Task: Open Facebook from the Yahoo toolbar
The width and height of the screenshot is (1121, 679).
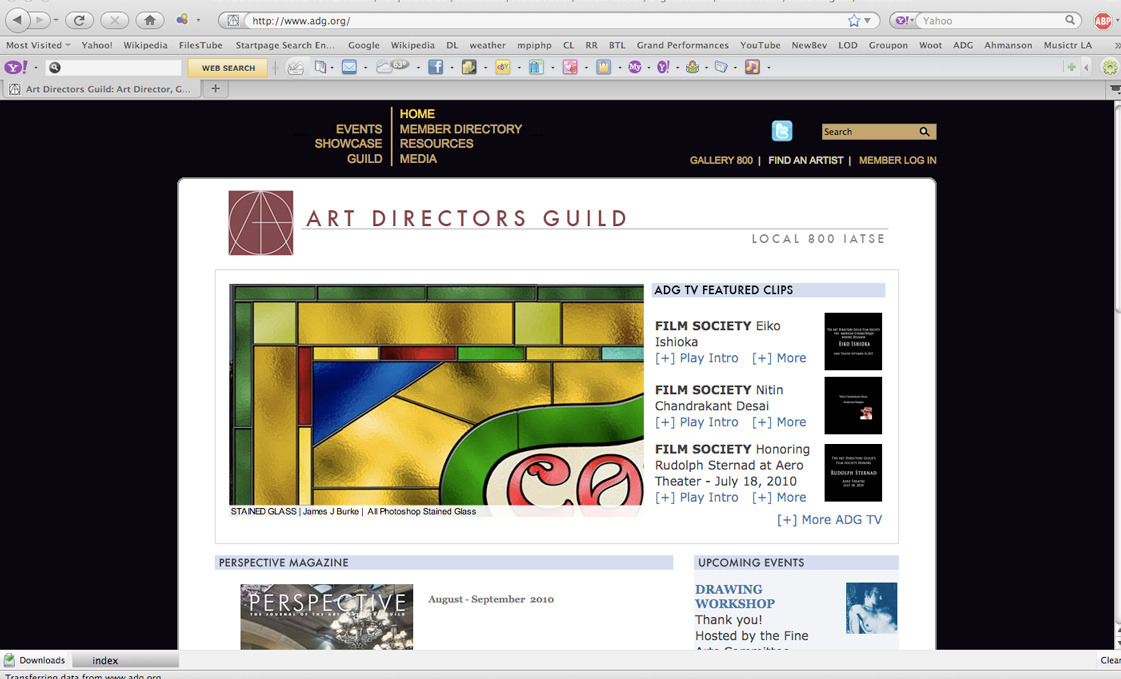Action: 435,67
